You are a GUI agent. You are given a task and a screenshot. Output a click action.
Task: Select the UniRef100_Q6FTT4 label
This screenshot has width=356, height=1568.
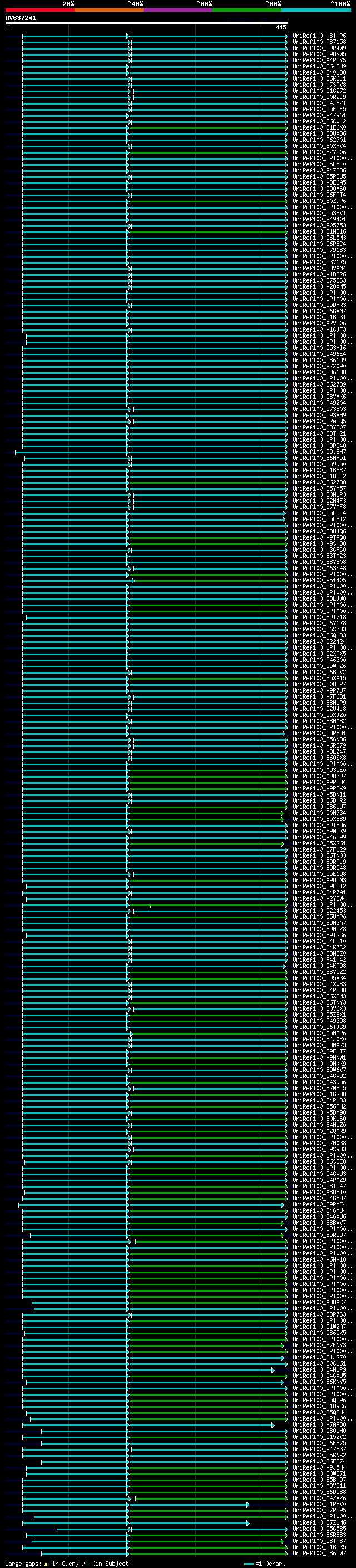tap(319, 195)
